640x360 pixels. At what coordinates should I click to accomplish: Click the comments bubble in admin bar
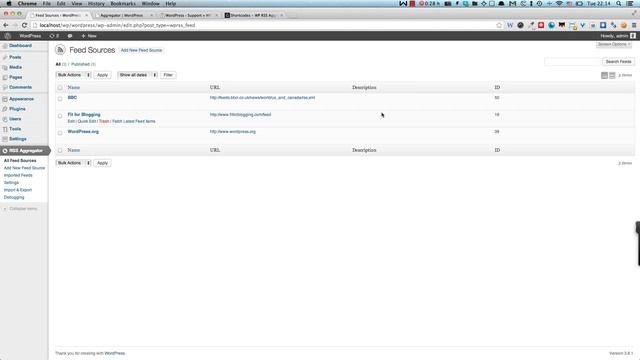coord(70,36)
